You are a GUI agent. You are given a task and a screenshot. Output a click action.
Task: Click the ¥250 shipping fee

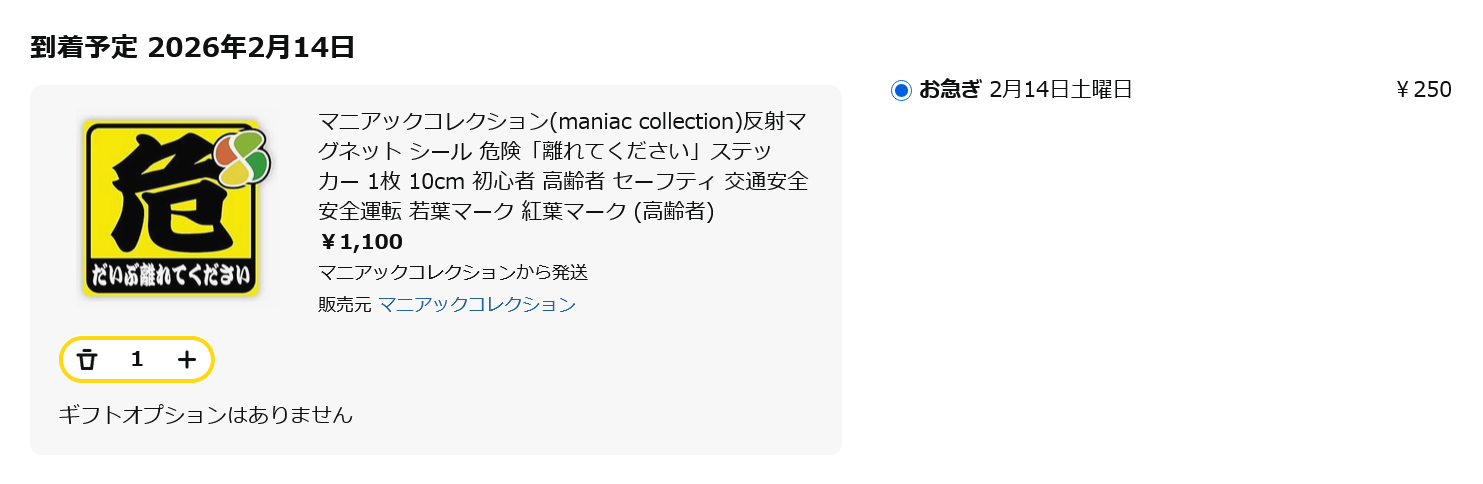[1423, 90]
